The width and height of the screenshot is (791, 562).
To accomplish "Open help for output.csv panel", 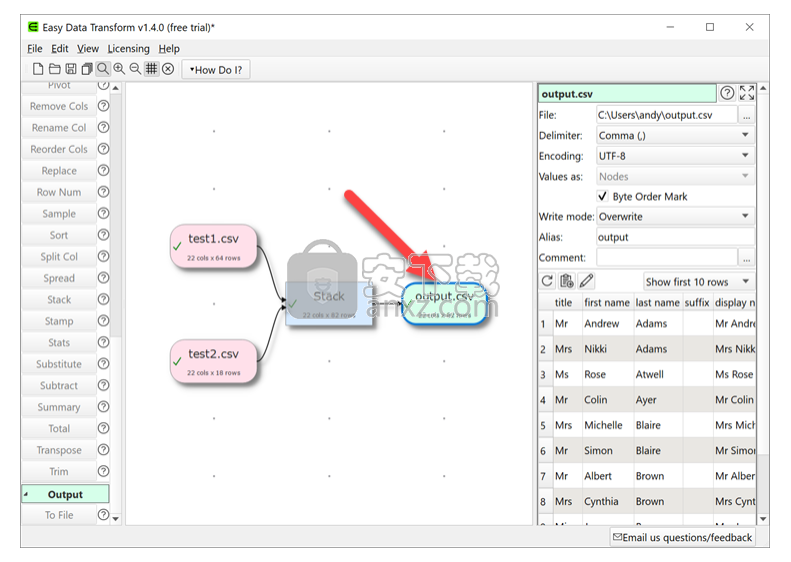I will (727, 93).
